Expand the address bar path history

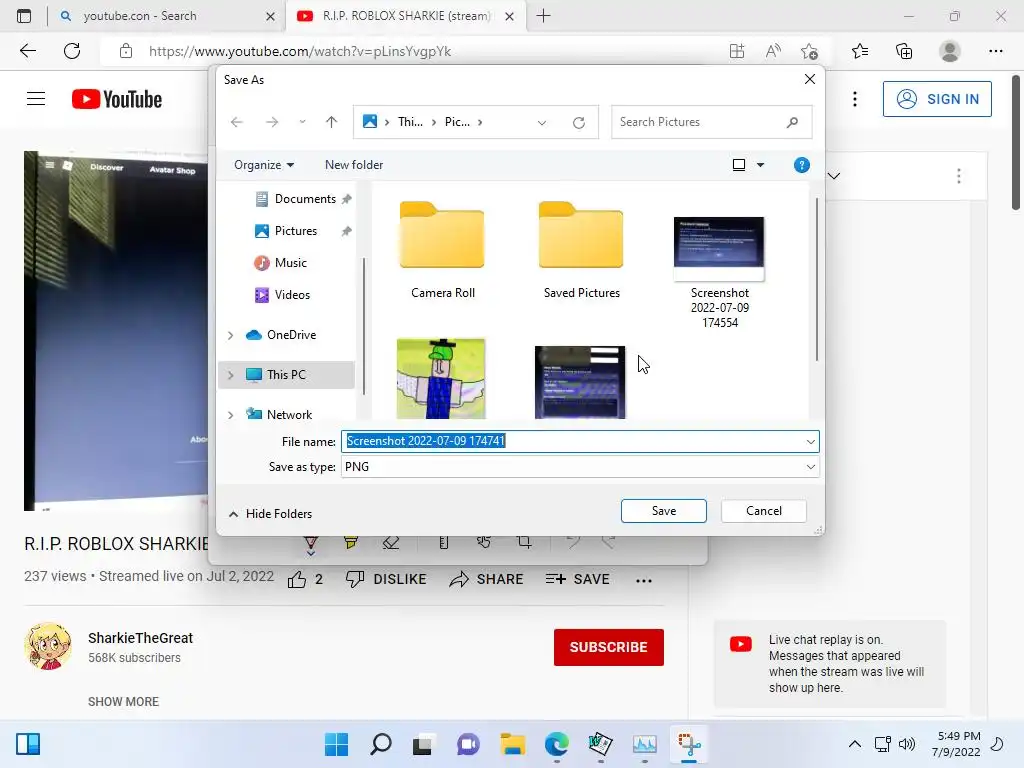coord(541,123)
